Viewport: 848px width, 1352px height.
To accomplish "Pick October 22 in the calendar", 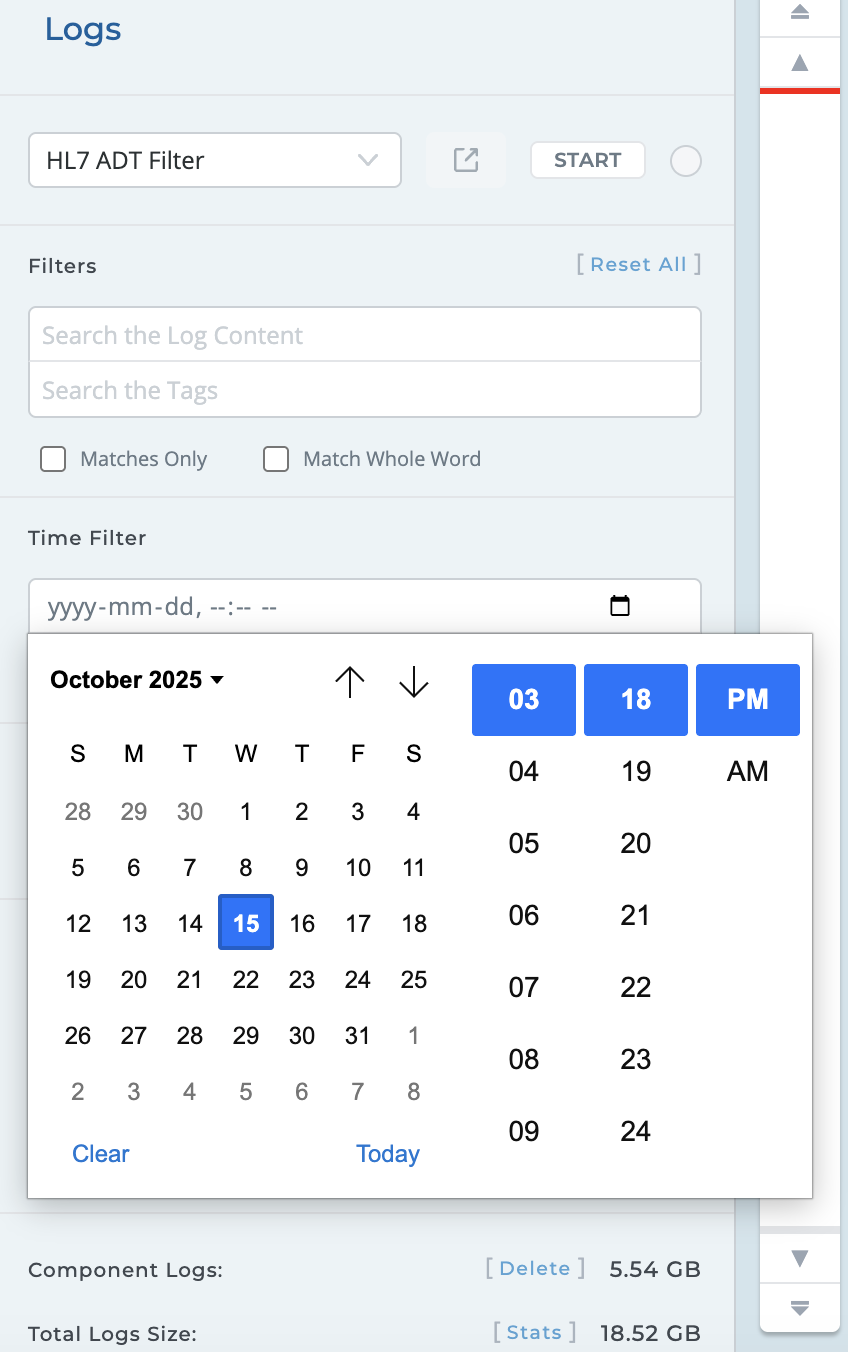I will tap(246, 980).
